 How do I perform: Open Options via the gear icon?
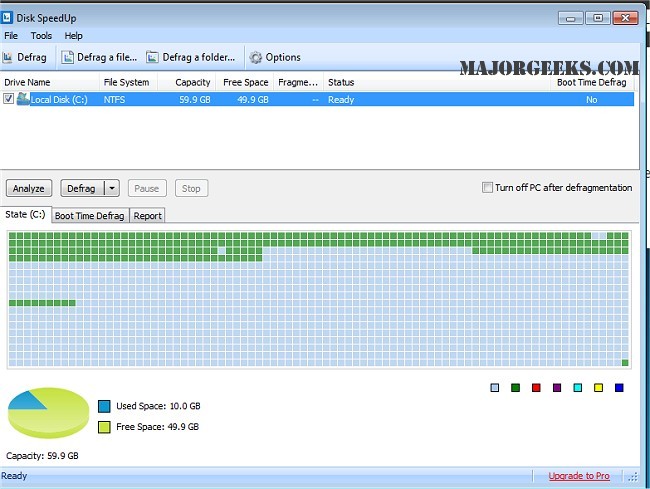[x=256, y=57]
